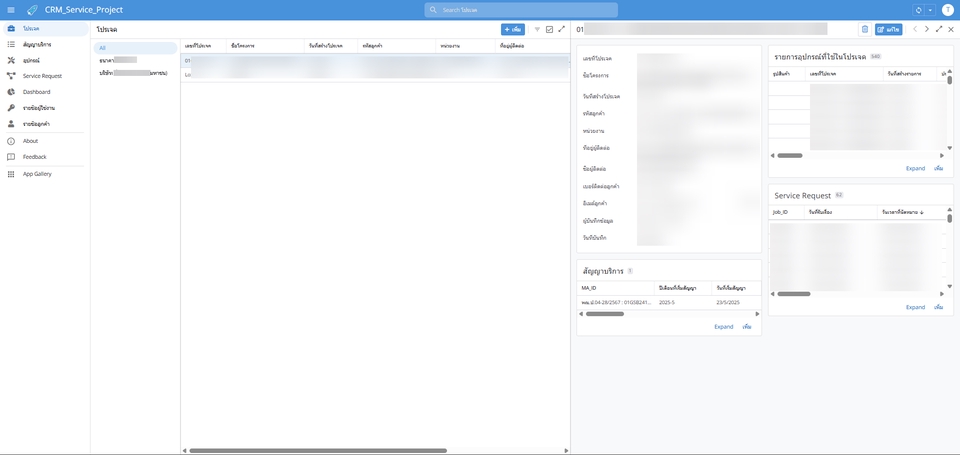Click the vertical scrollbar in Service Request table
This screenshot has height=455, width=960.
tap(950, 219)
